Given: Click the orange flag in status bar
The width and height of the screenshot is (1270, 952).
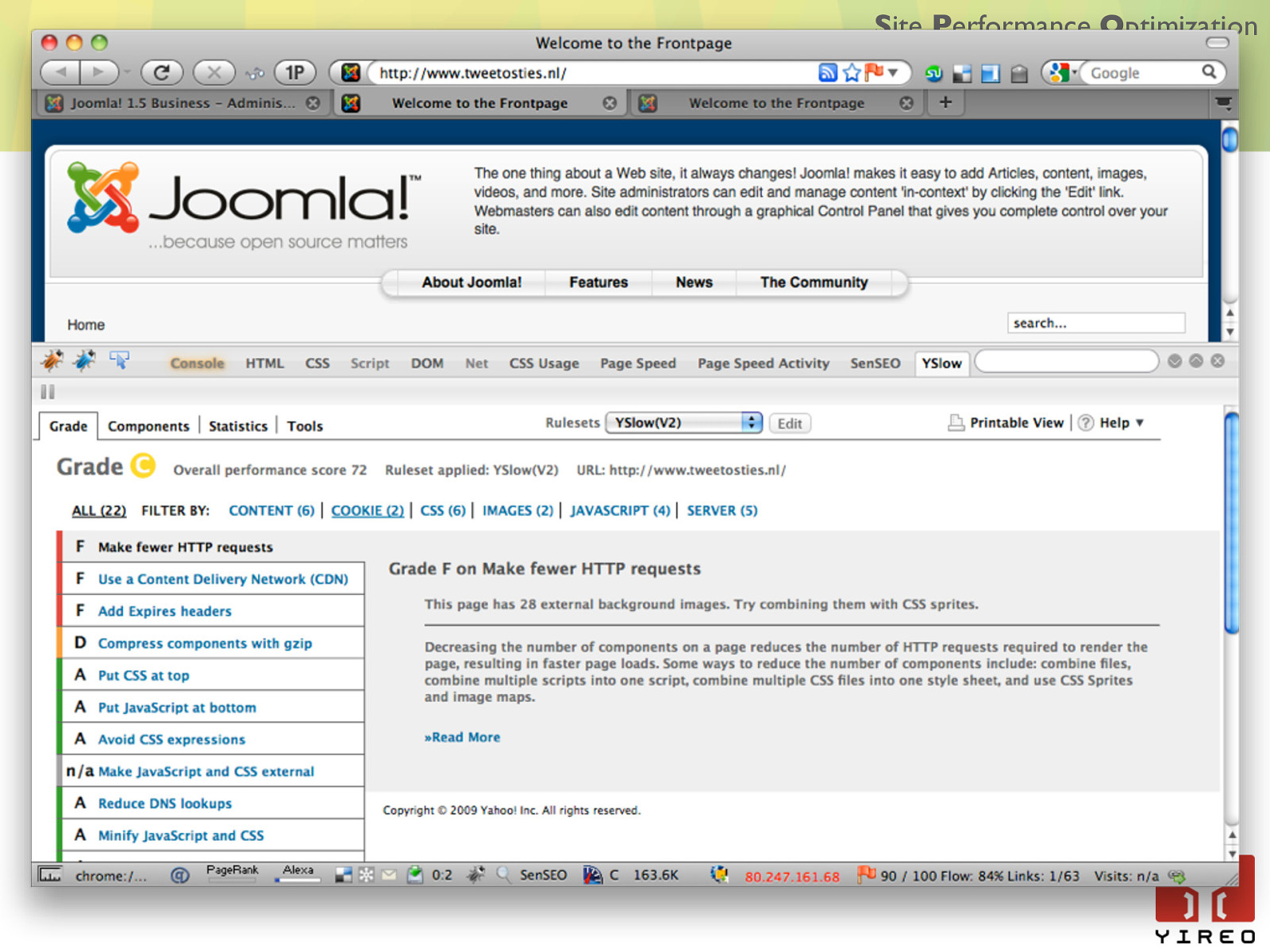Looking at the screenshot, I should (866, 874).
